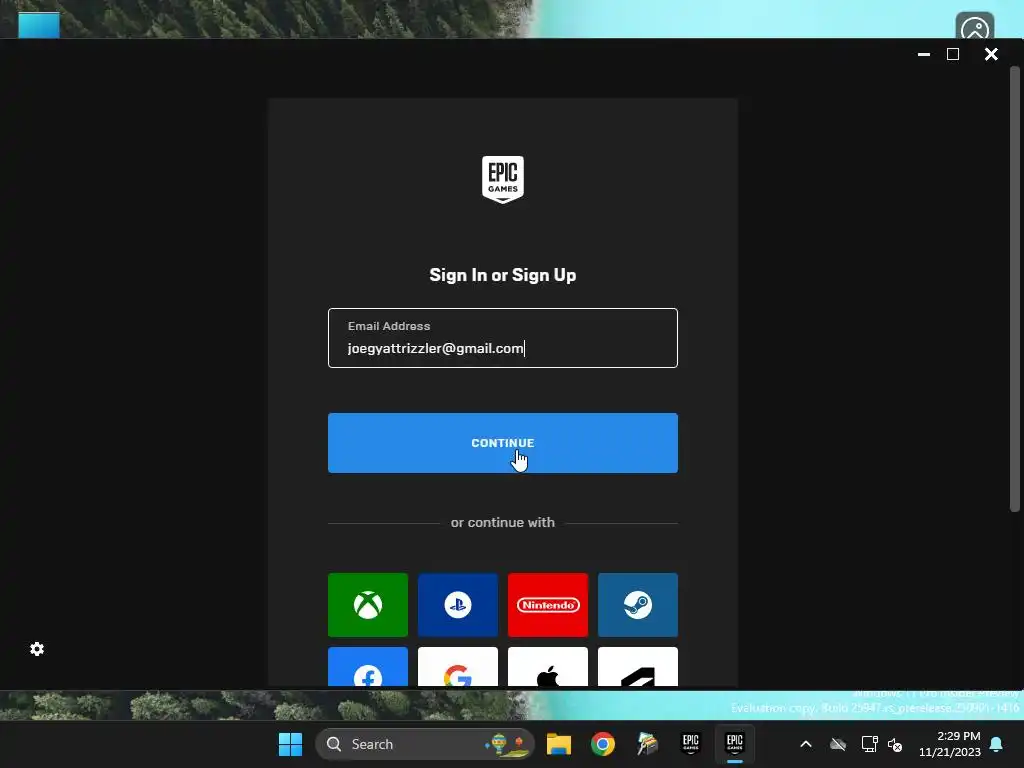Open clock and date flyout

tap(950, 744)
